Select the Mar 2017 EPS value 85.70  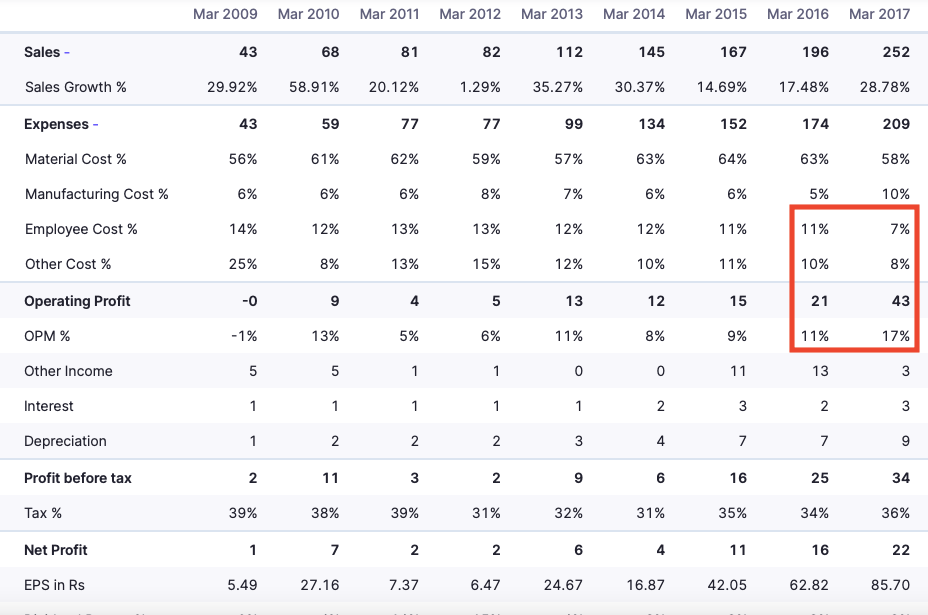tap(890, 584)
